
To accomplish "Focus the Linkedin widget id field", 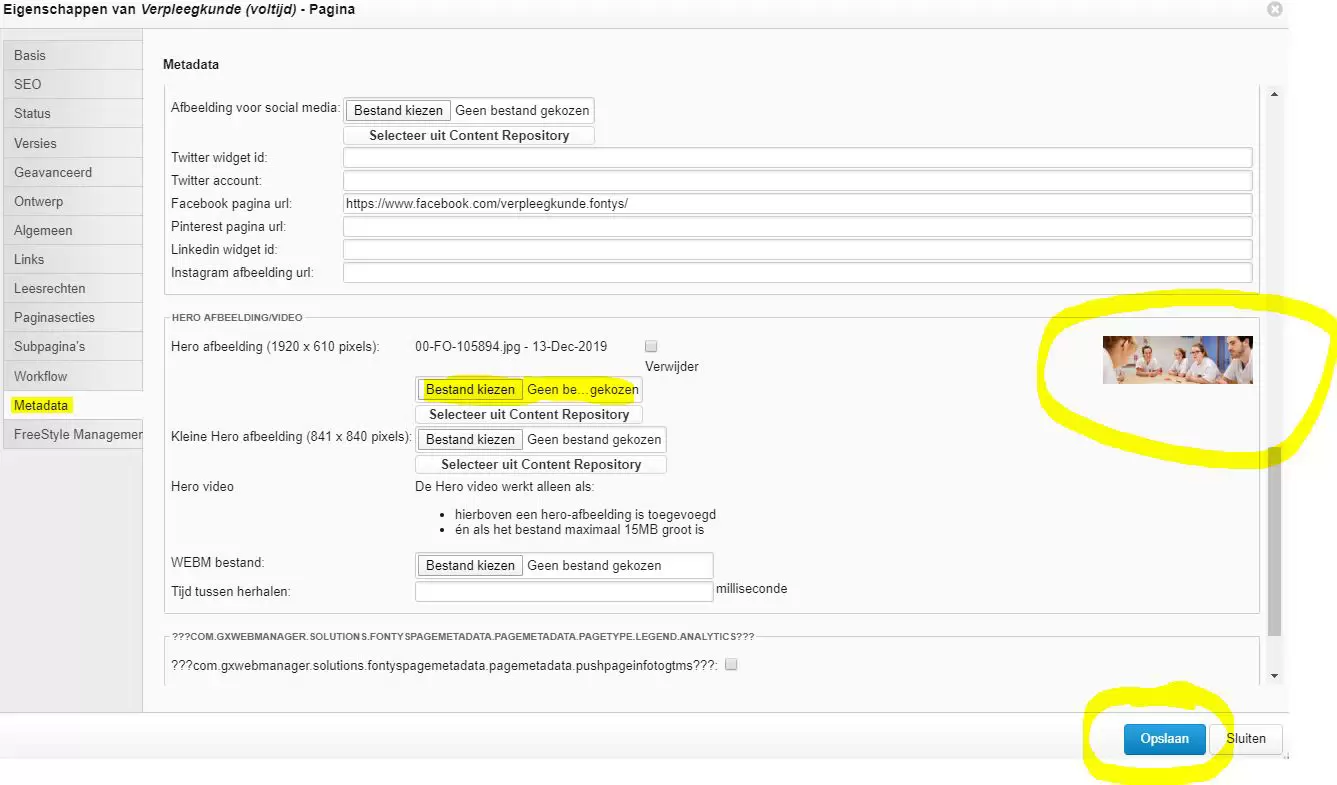I will pyautogui.click(x=797, y=249).
